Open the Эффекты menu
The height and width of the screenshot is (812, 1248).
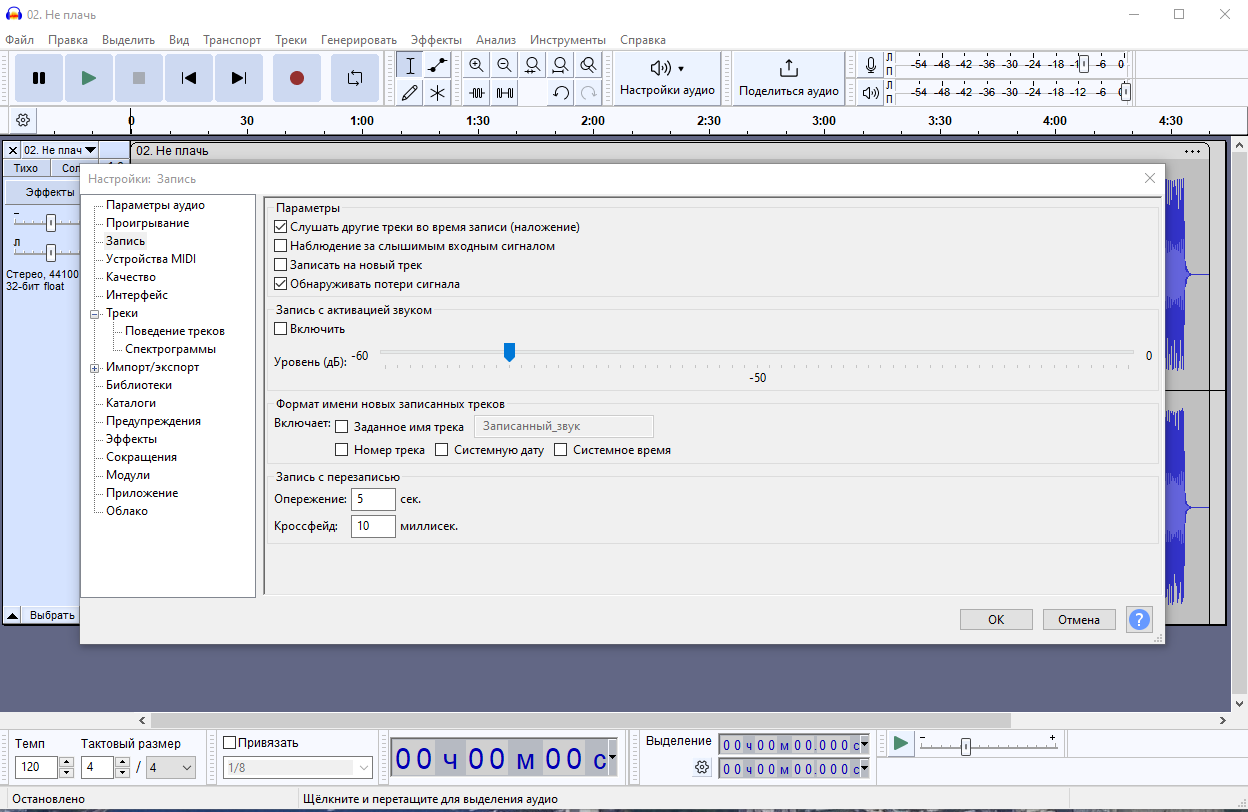point(435,40)
